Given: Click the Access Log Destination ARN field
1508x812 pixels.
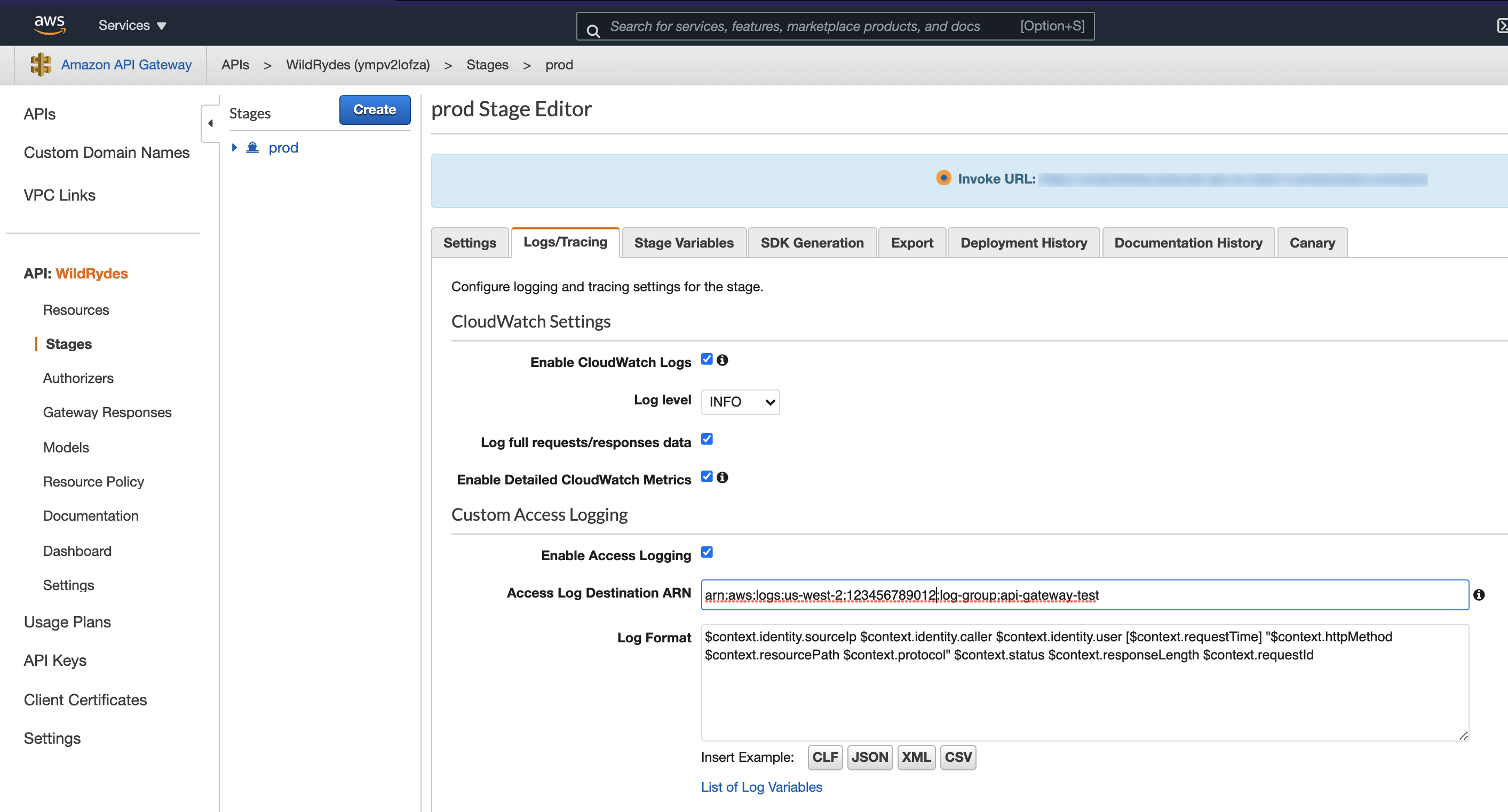Looking at the screenshot, I should pyautogui.click(x=1085, y=595).
